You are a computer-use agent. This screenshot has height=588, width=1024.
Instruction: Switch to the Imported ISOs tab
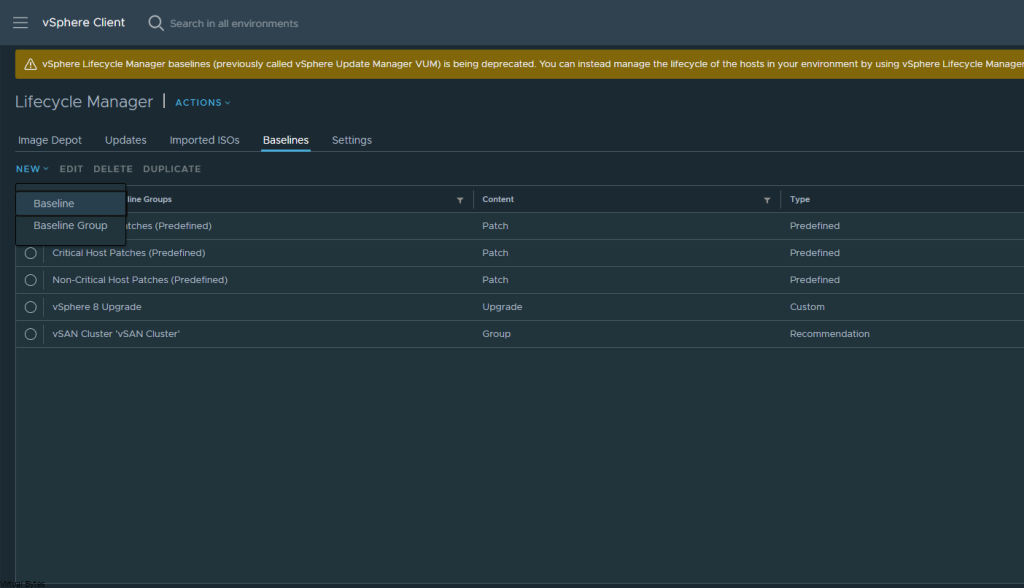204,140
